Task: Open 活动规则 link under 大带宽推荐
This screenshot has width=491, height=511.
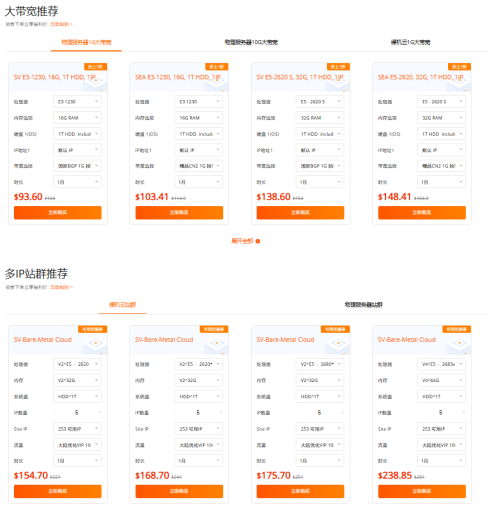Action: pos(61,24)
